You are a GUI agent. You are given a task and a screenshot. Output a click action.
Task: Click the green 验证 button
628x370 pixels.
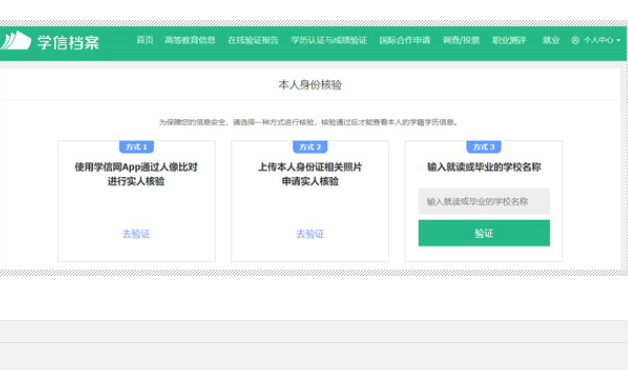pyautogui.click(x=484, y=233)
